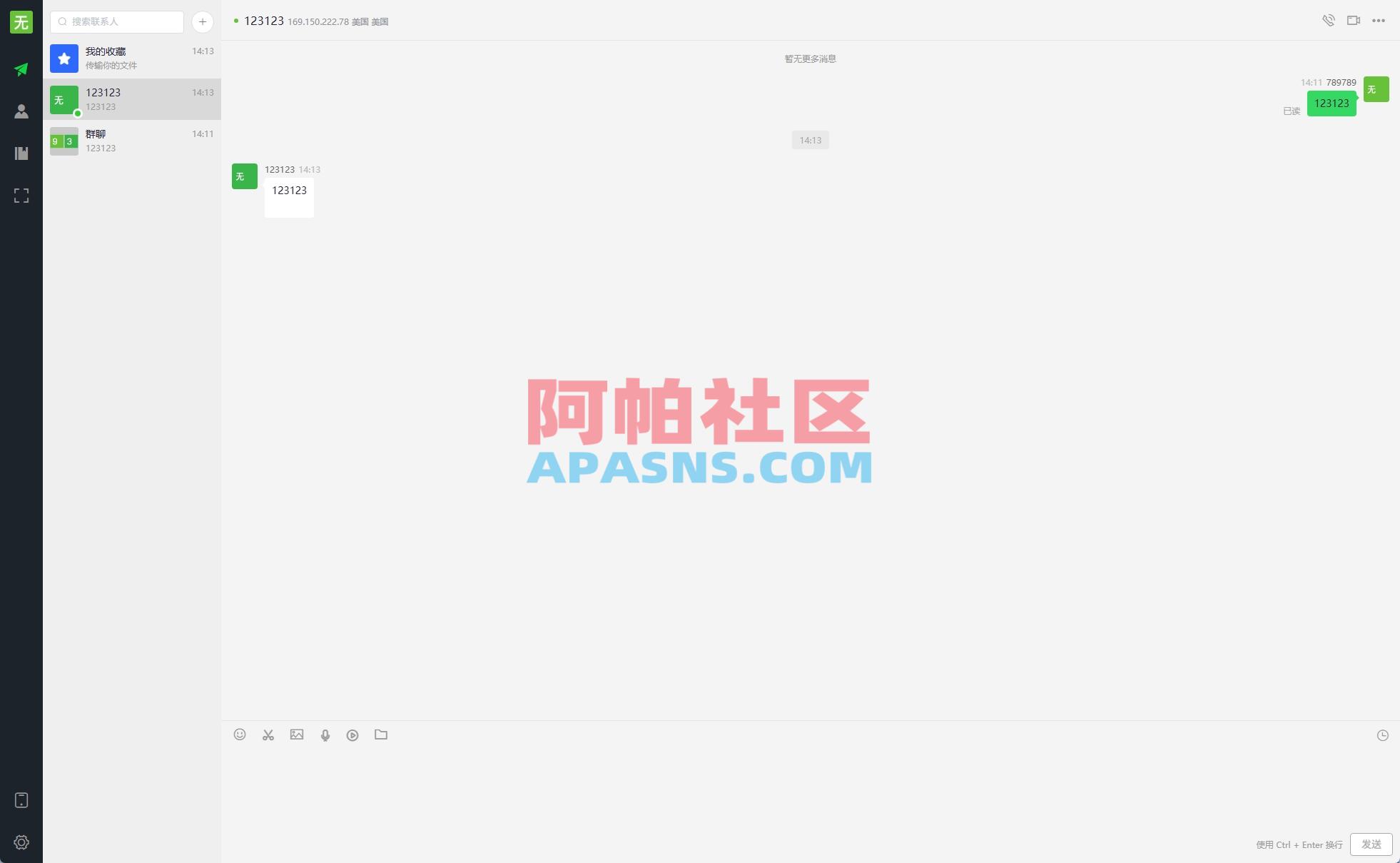Open the contacts person icon
Screen dimensions: 1400x863
21,111
